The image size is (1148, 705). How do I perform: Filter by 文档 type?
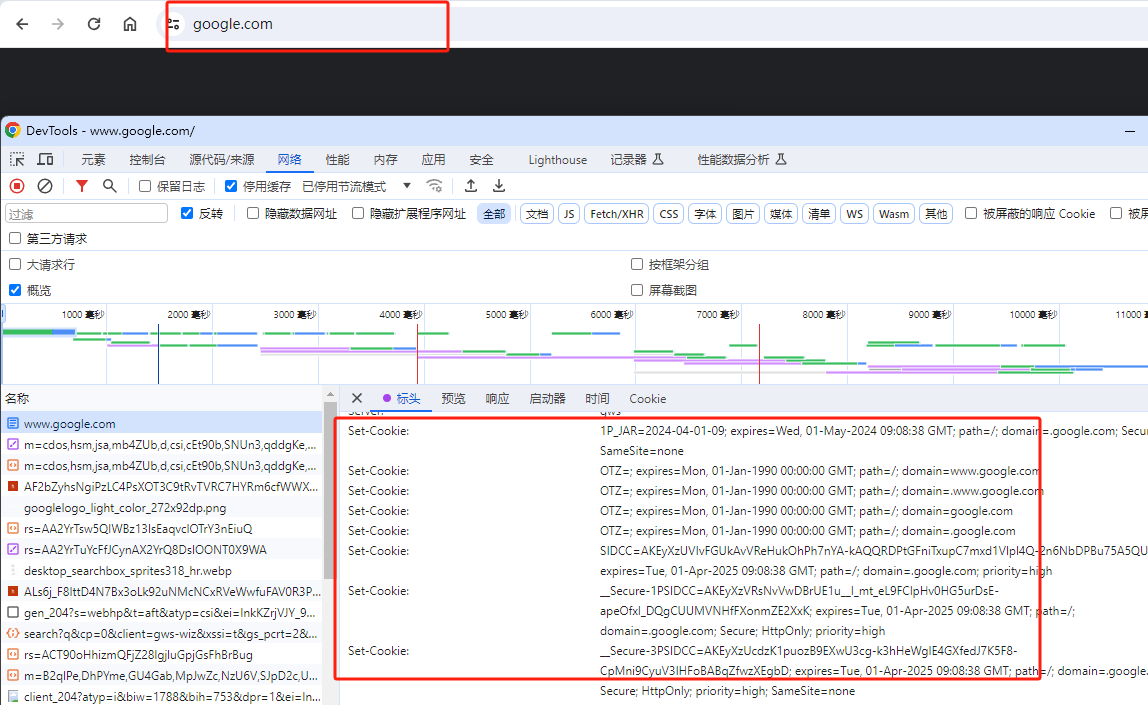(x=537, y=214)
